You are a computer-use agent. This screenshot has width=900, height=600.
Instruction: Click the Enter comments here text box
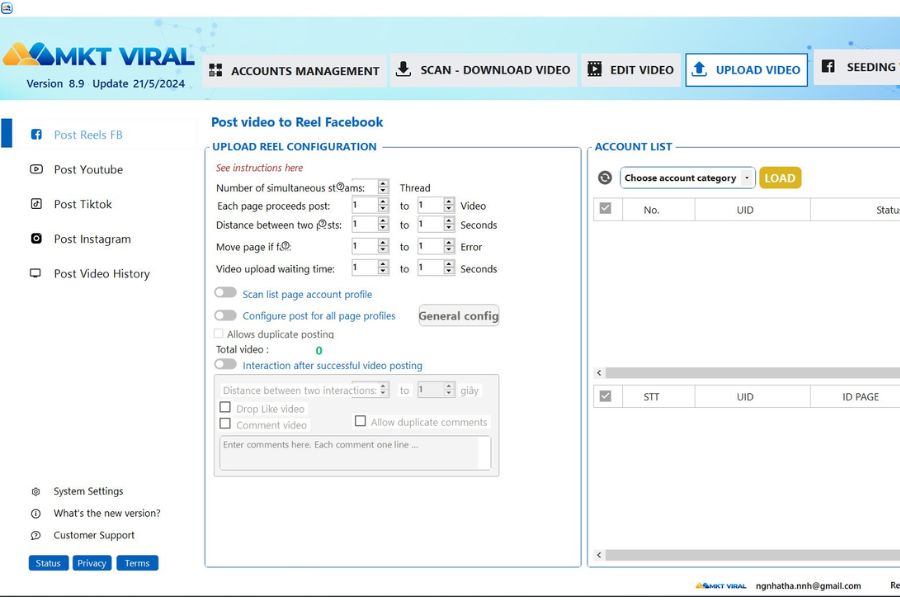[x=355, y=453]
